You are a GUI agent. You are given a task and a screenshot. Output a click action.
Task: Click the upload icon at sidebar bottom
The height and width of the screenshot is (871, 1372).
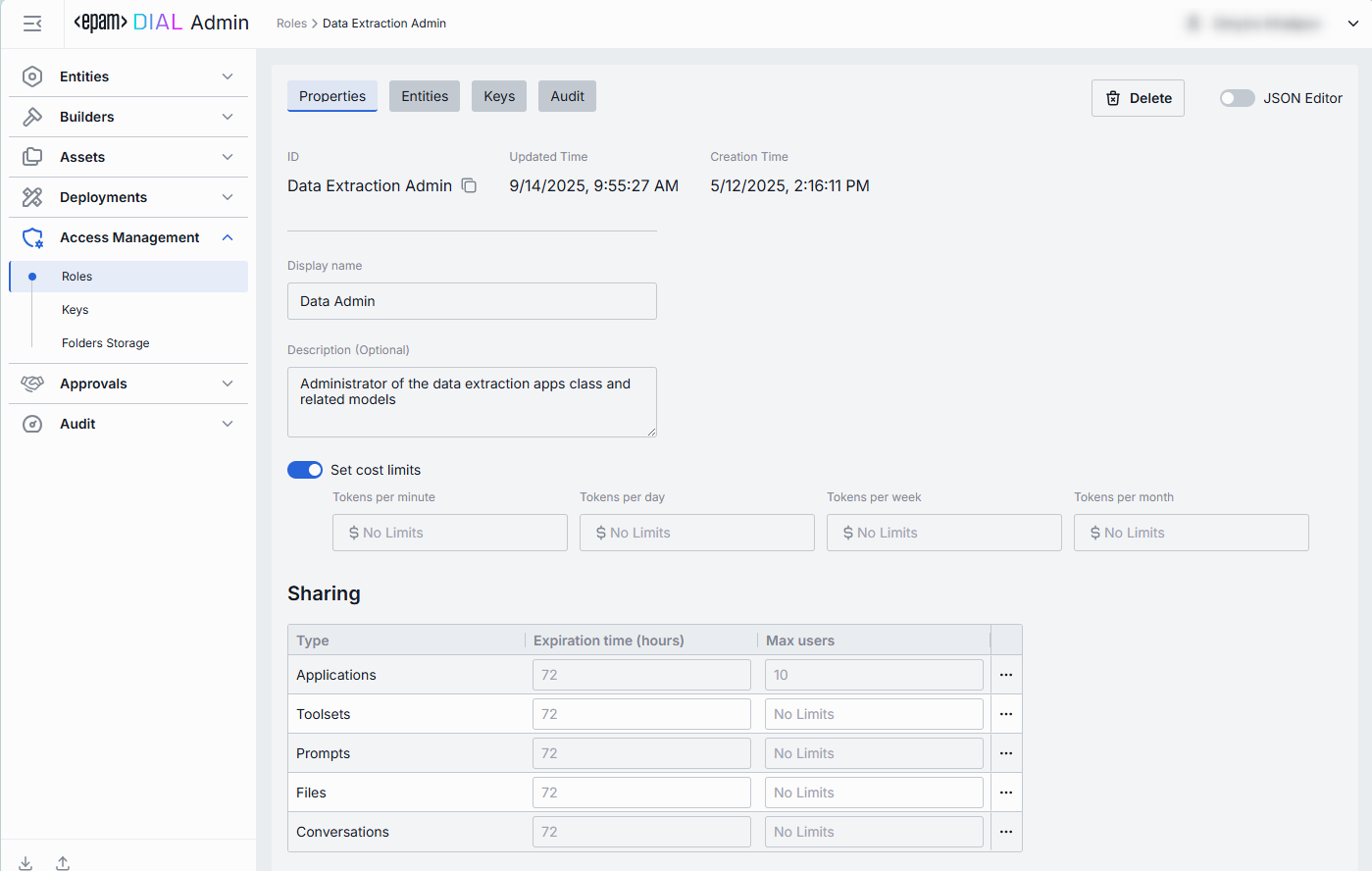click(63, 863)
